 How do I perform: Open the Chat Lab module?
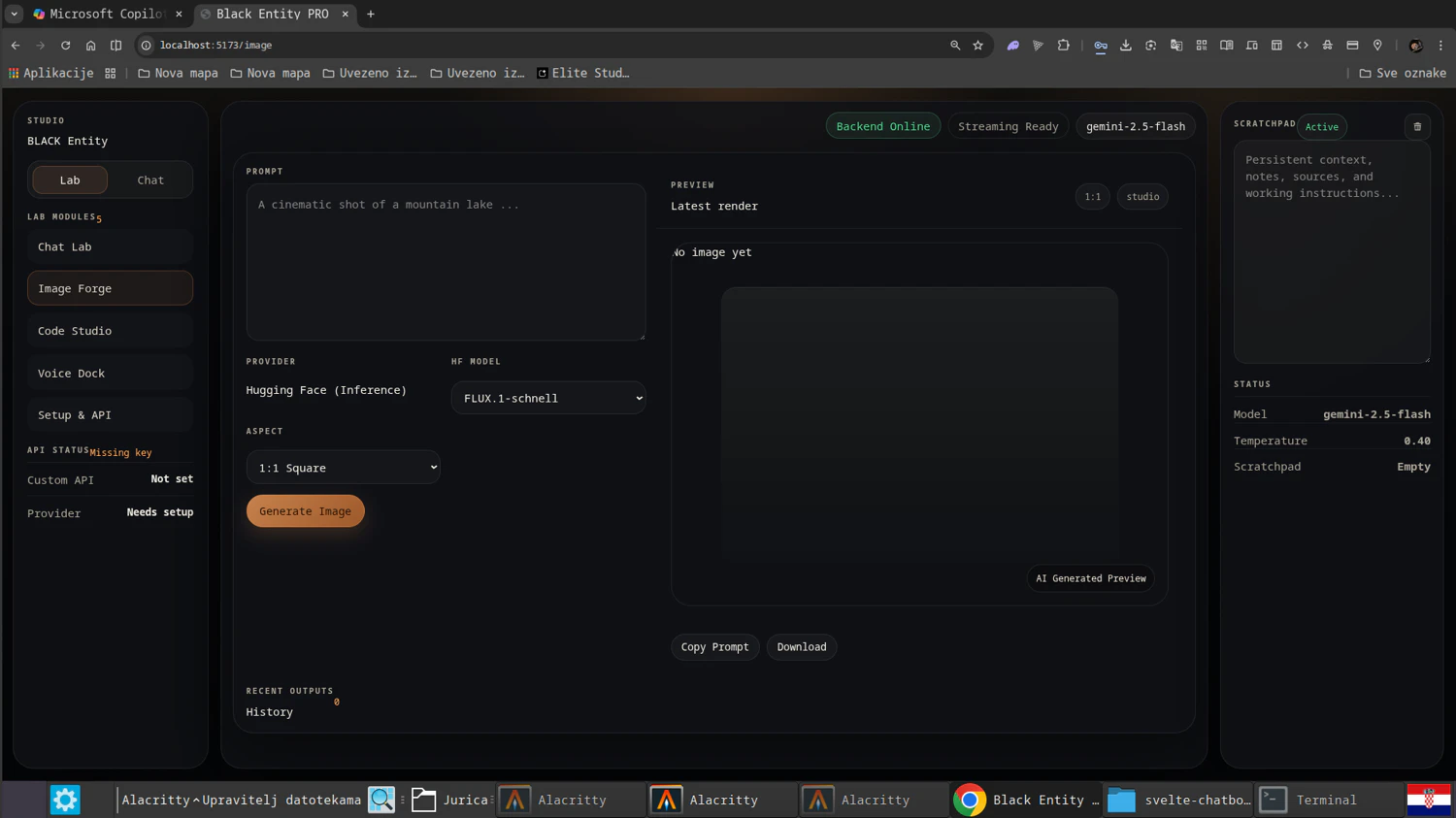(x=111, y=246)
